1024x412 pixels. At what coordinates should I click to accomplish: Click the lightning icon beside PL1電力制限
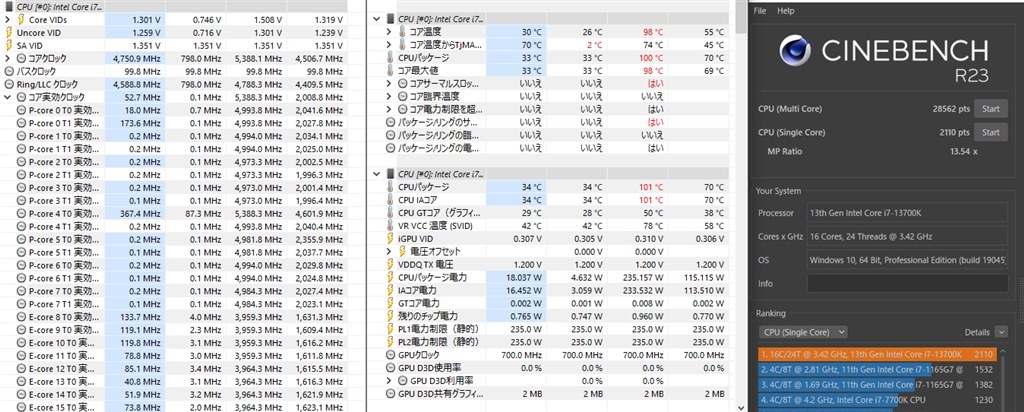click(x=391, y=329)
